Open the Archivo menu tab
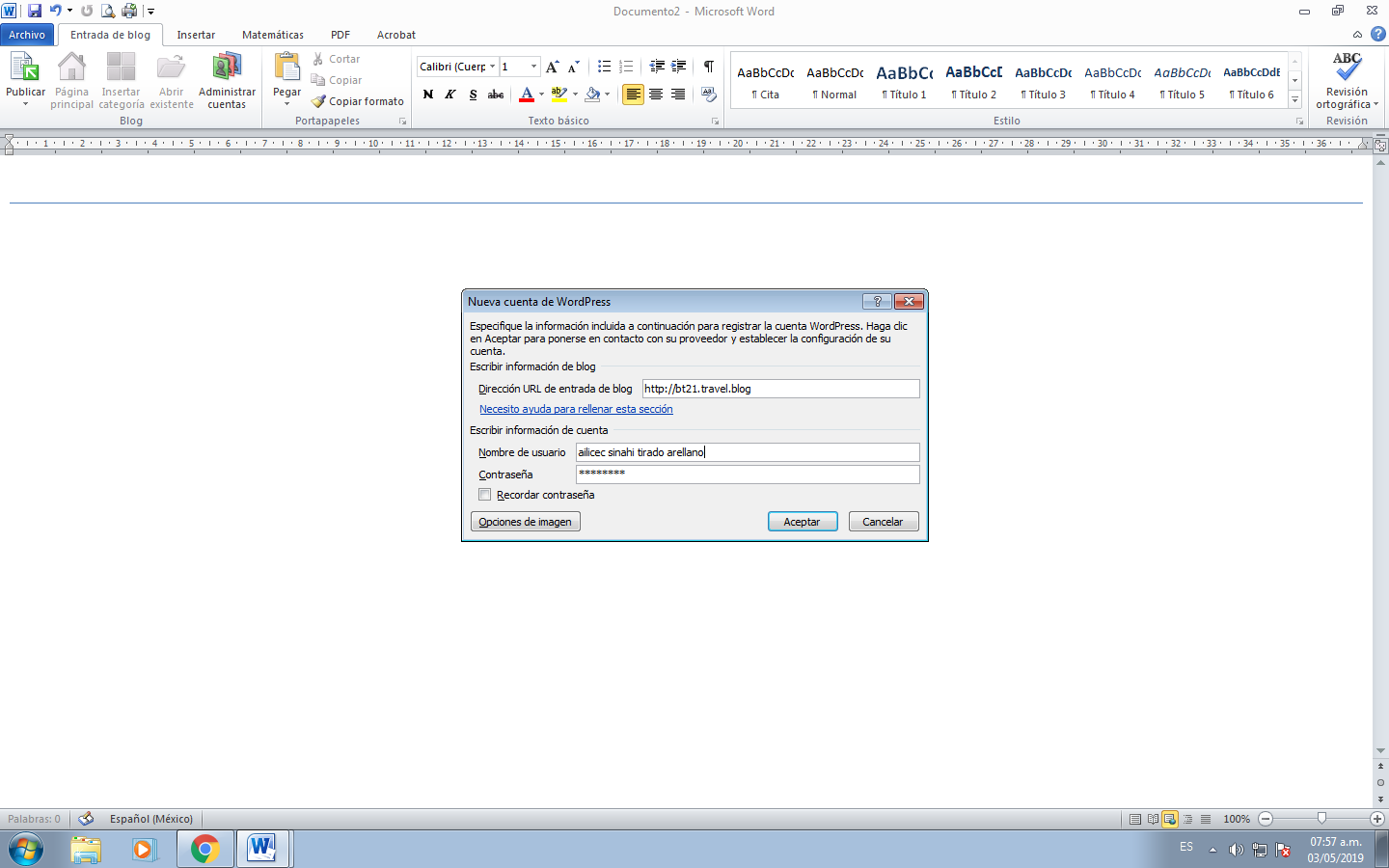 (27, 35)
